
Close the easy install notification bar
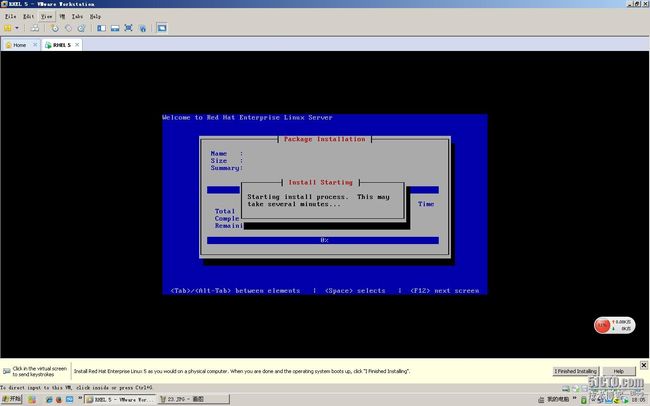644,365
